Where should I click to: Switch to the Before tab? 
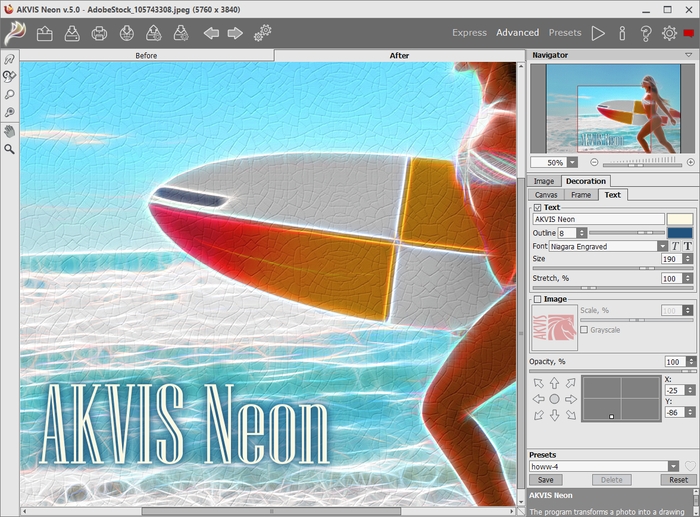146,55
